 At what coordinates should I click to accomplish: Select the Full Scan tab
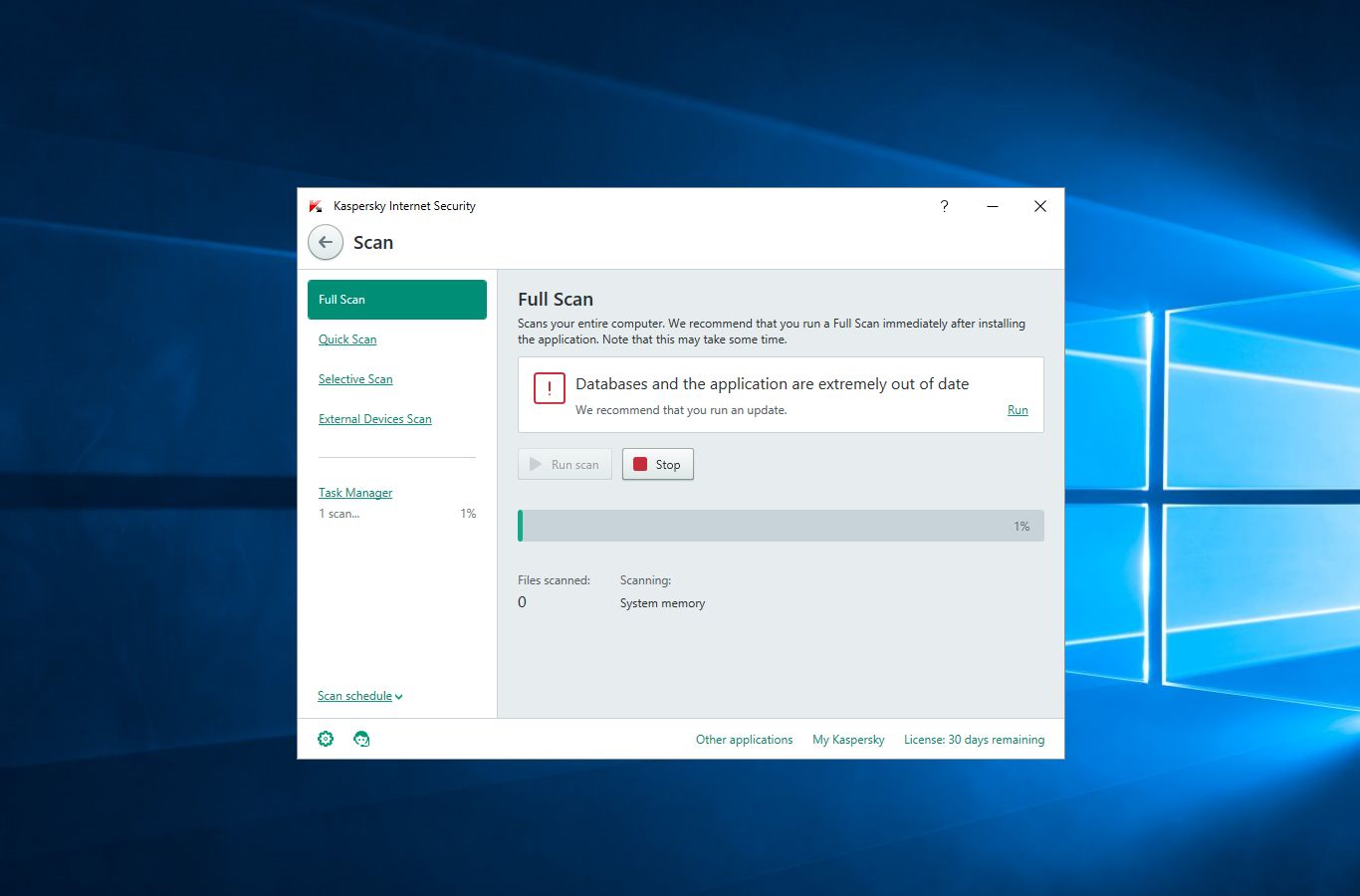397,300
